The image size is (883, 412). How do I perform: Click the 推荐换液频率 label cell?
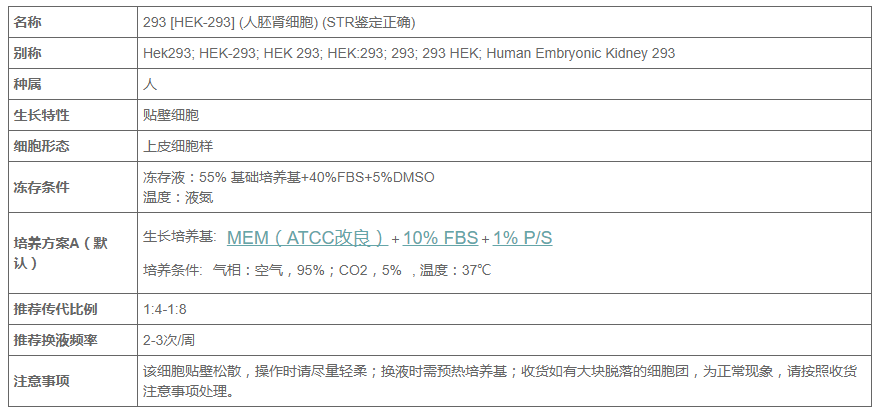tap(73, 340)
